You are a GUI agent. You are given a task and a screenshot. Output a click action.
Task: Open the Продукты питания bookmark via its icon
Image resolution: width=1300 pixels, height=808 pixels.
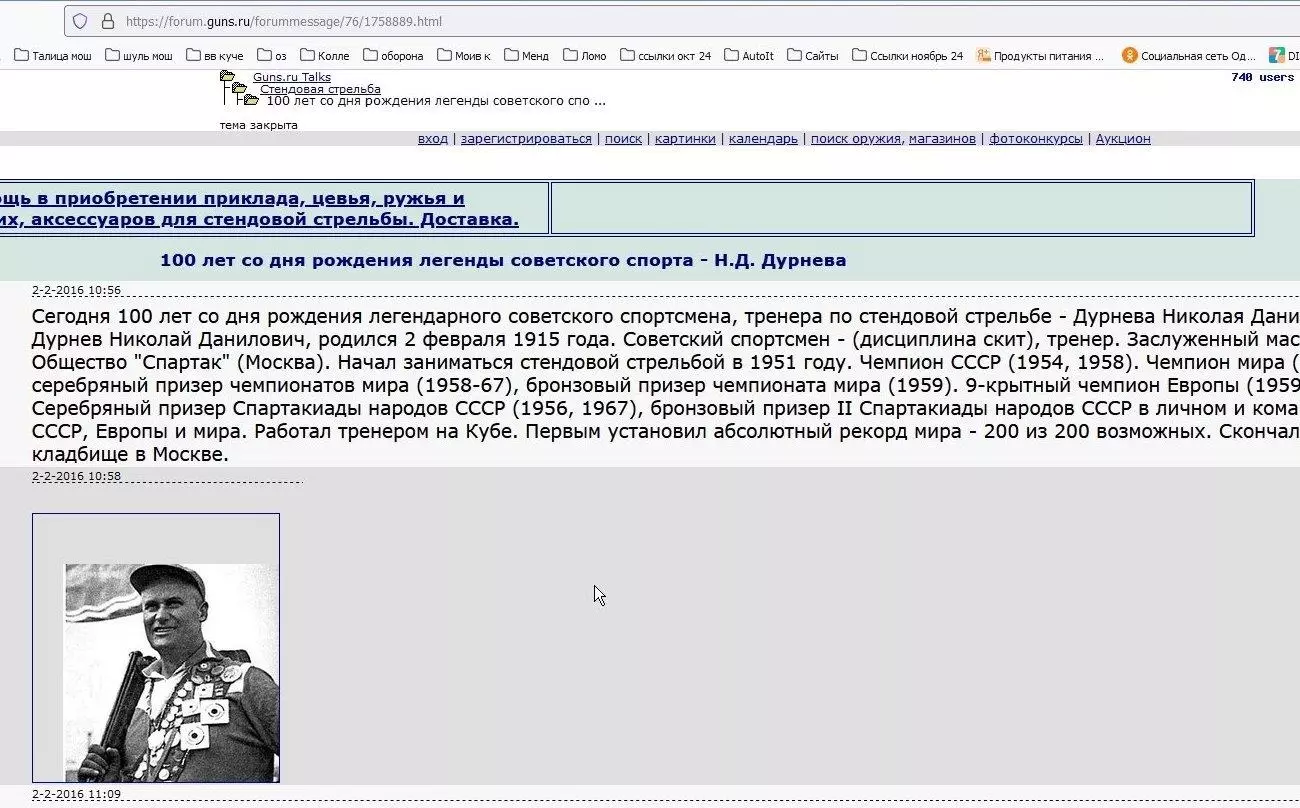coord(983,56)
